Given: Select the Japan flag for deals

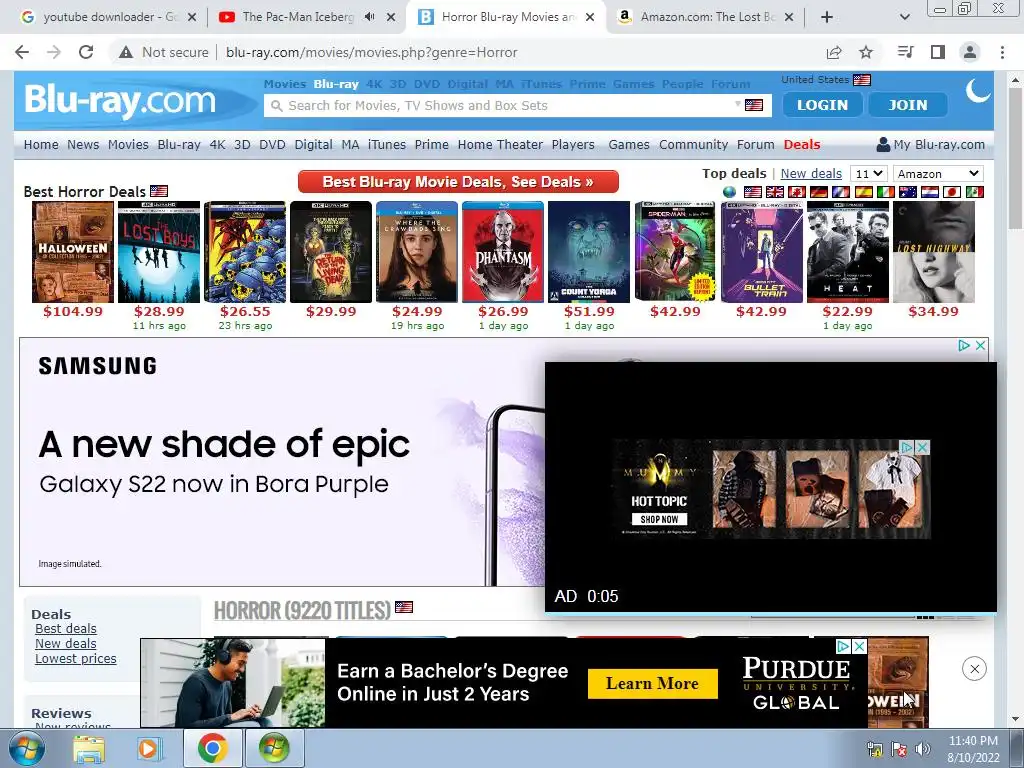Looking at the screenshot, I should 952,192.
